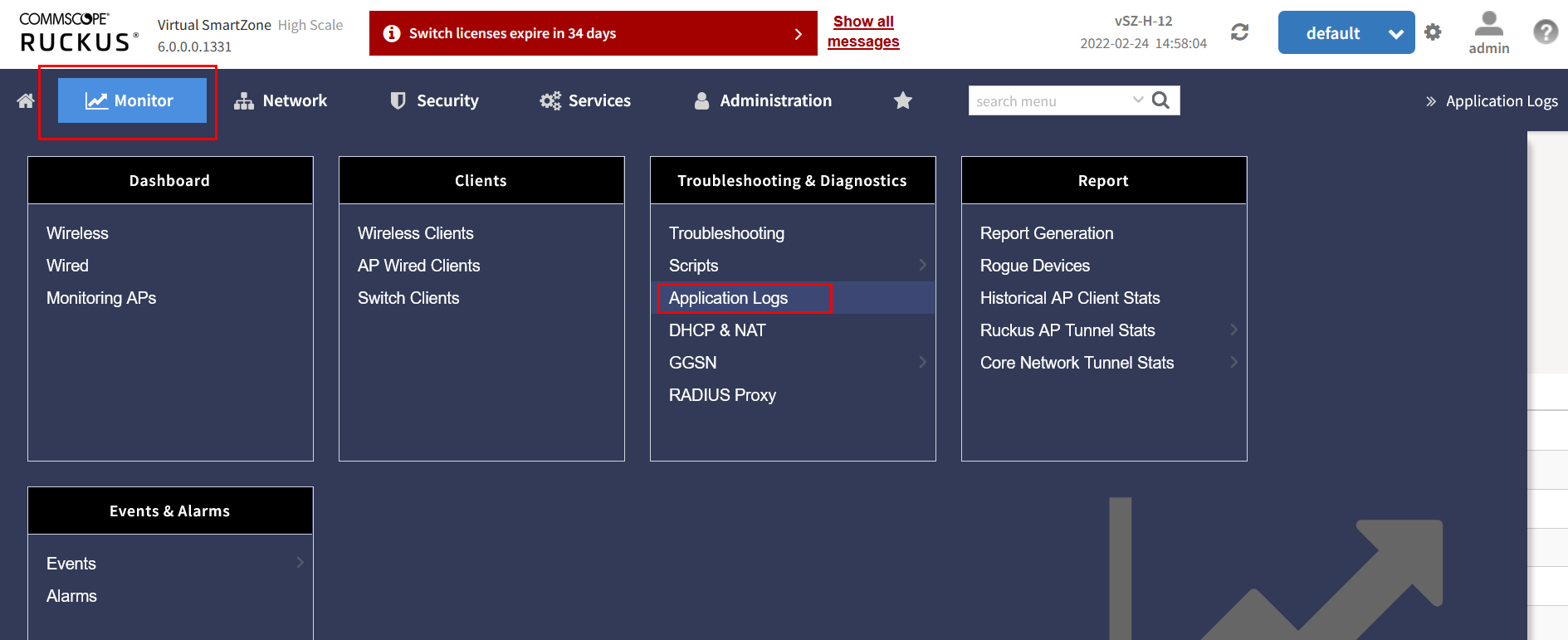Open Report Generation page
This screenshot has height=640, width=1568.
point(1047,233)
